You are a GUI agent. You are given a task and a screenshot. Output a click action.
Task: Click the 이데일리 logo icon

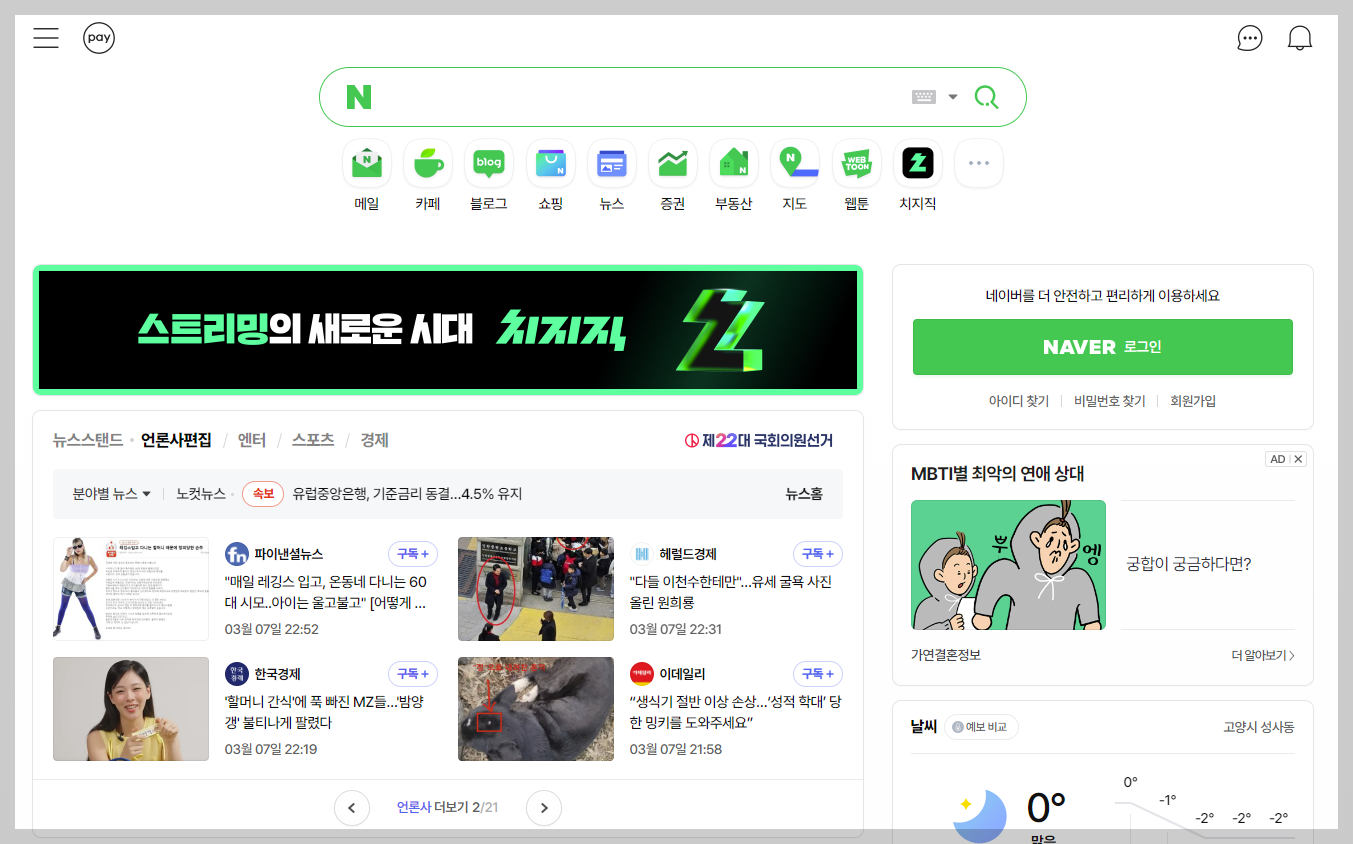[642, 674]
